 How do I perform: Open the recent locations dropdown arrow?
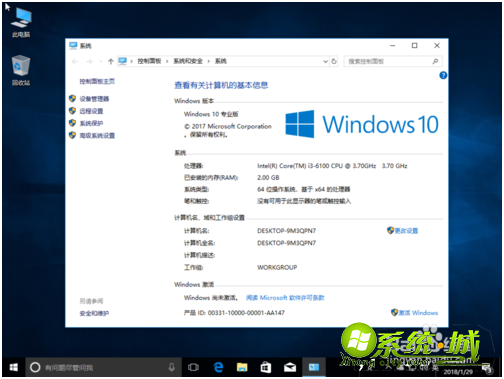[x=100, y=61]
